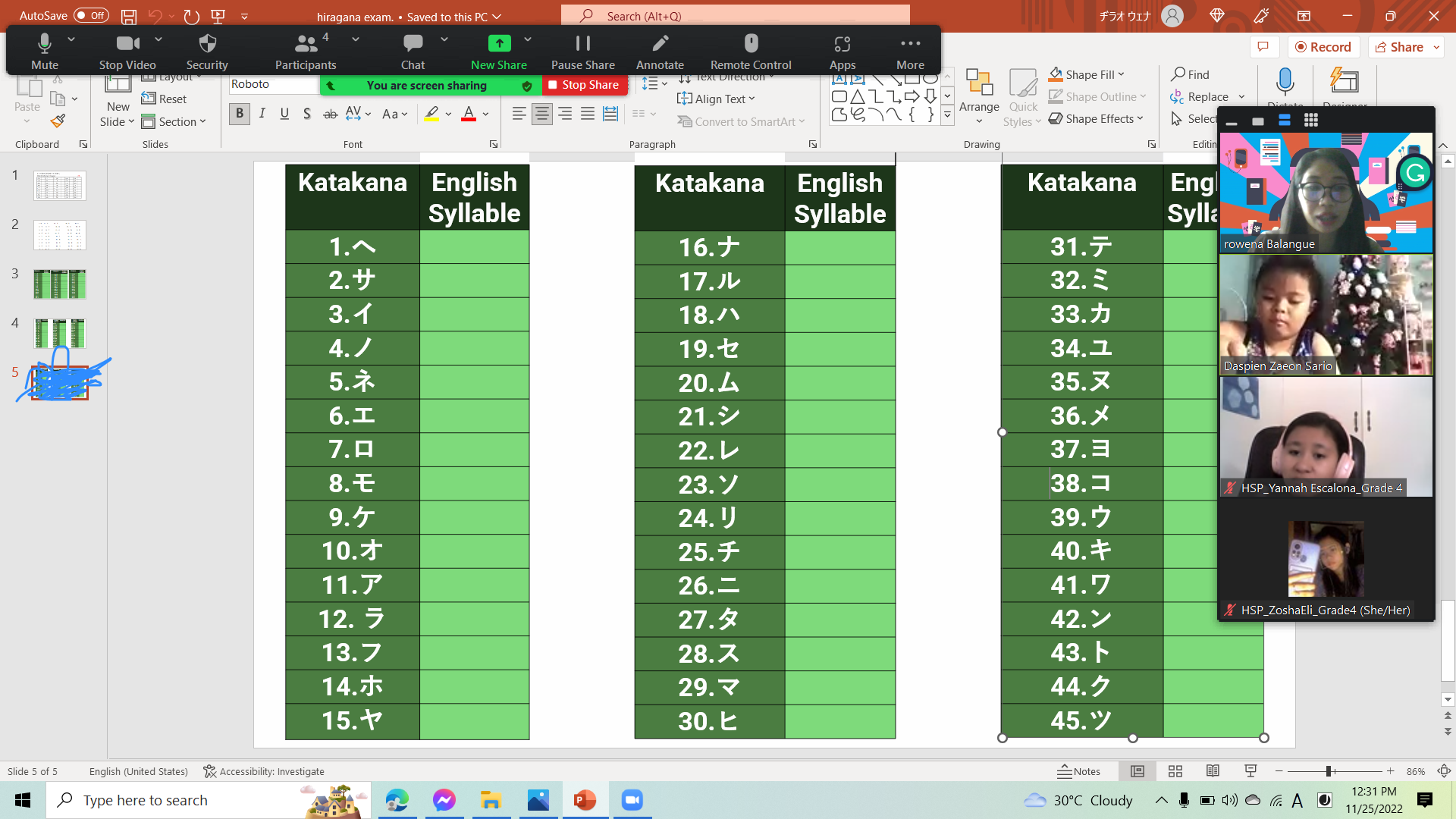Enable bold formatting

[x=239, y=114]
